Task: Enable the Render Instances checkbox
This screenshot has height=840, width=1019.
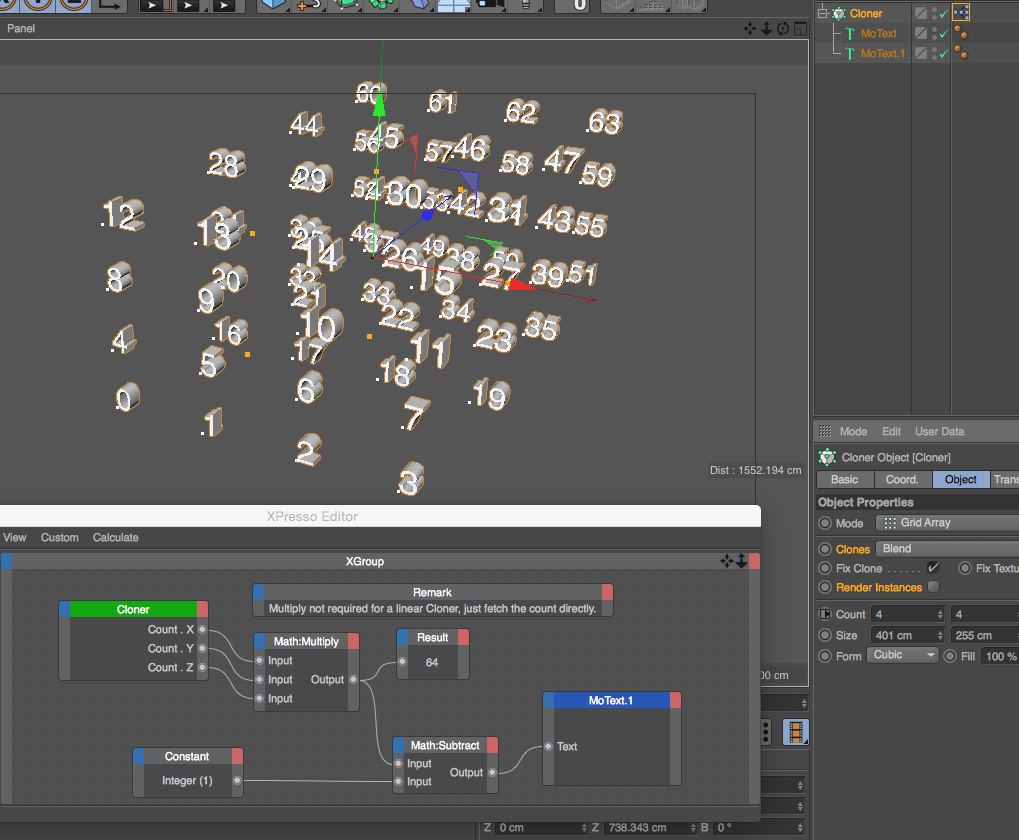Action: pos(933,587)
